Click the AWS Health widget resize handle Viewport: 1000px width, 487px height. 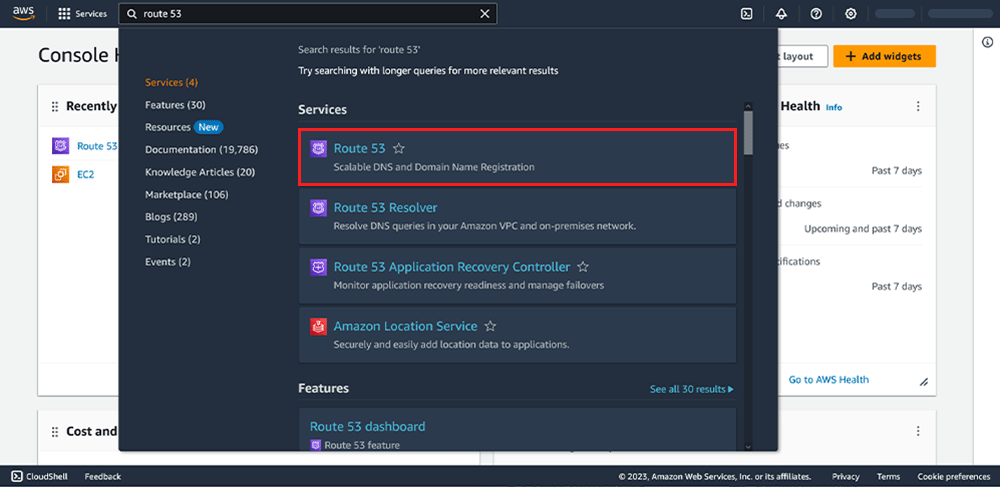[923, 382]
